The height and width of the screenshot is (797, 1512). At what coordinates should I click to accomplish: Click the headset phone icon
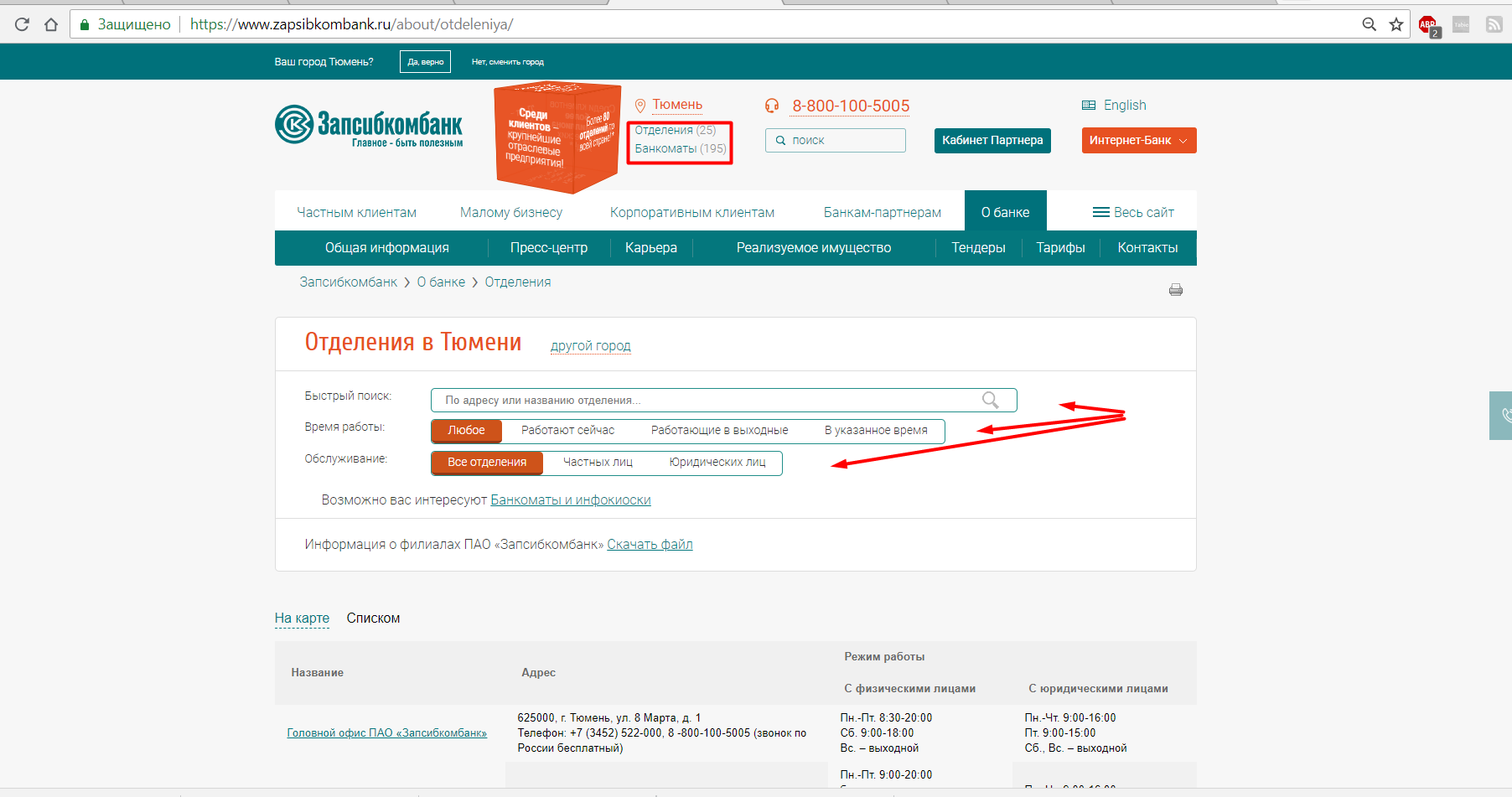(x=772, y=106)
